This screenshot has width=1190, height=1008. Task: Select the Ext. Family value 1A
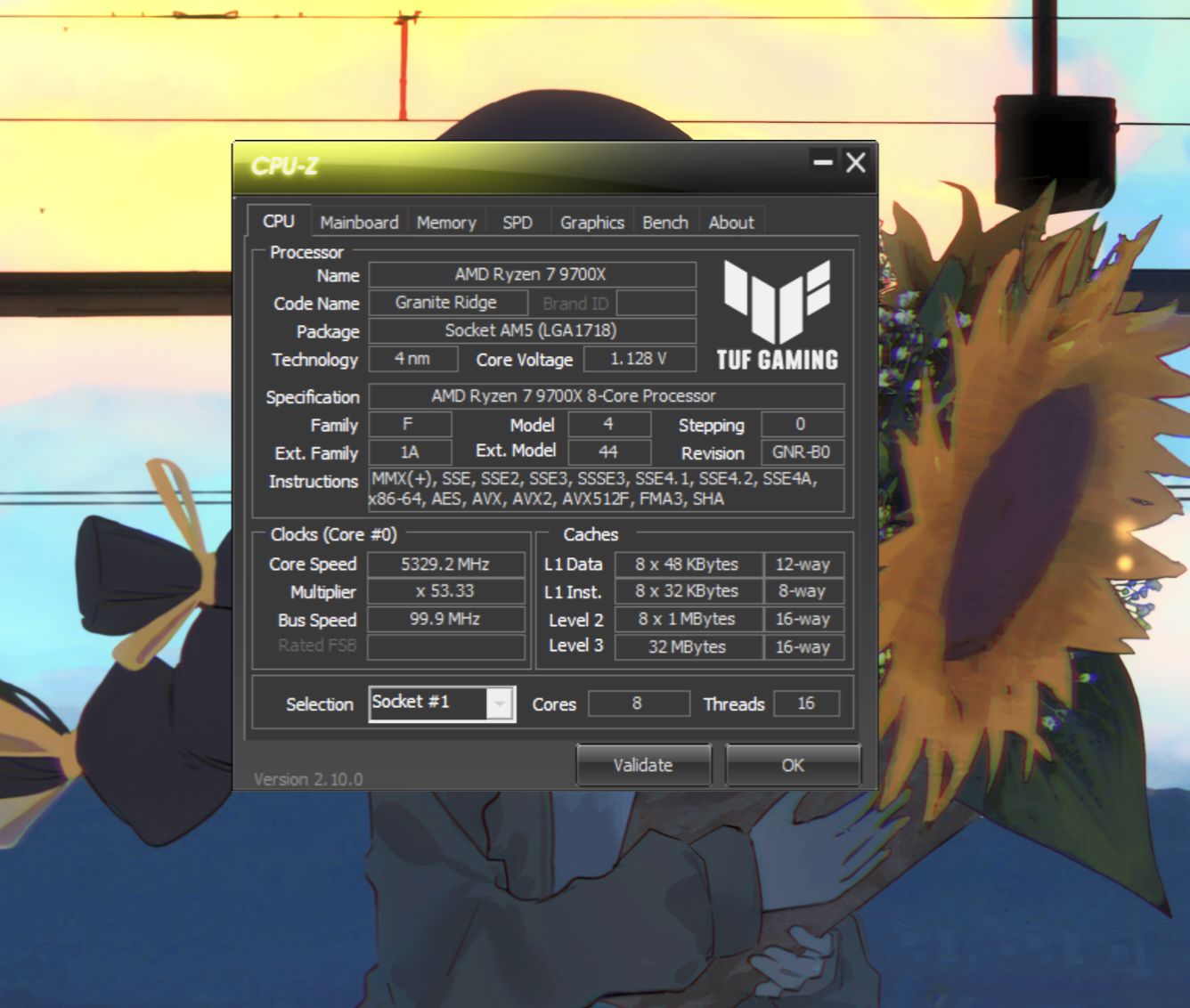(409, 452)
